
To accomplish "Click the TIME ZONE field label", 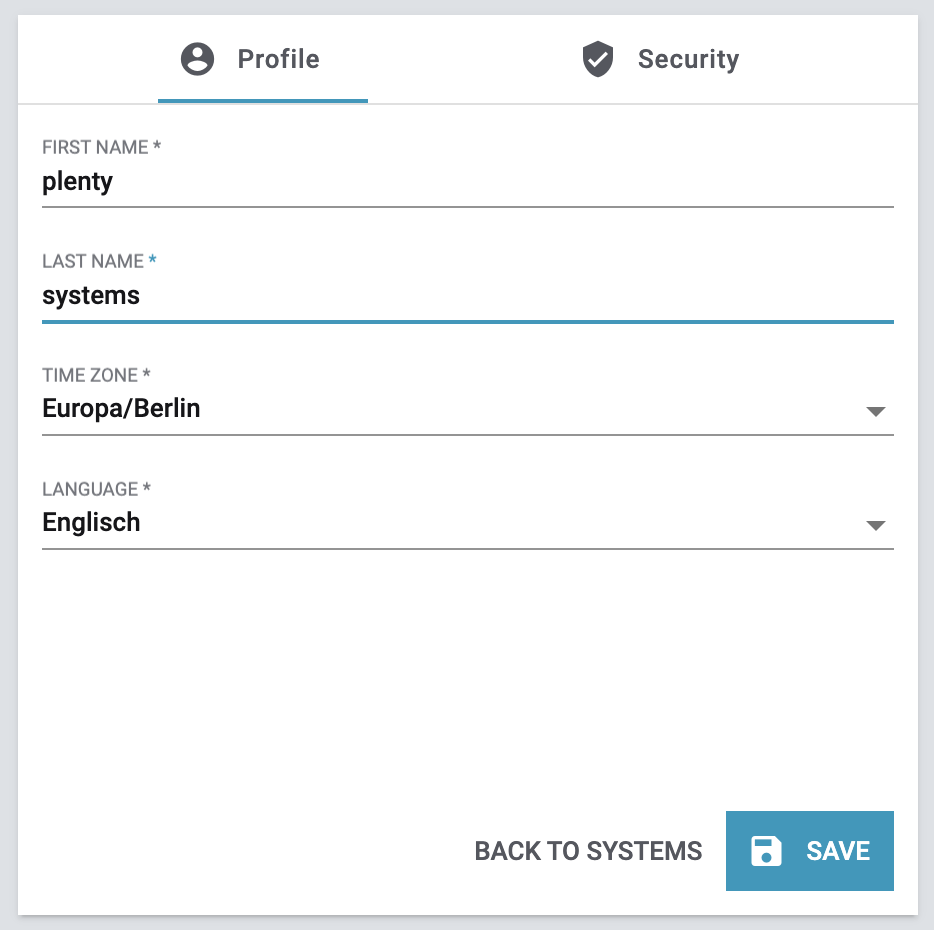I will pyautogui.click(x=90, y=375).
